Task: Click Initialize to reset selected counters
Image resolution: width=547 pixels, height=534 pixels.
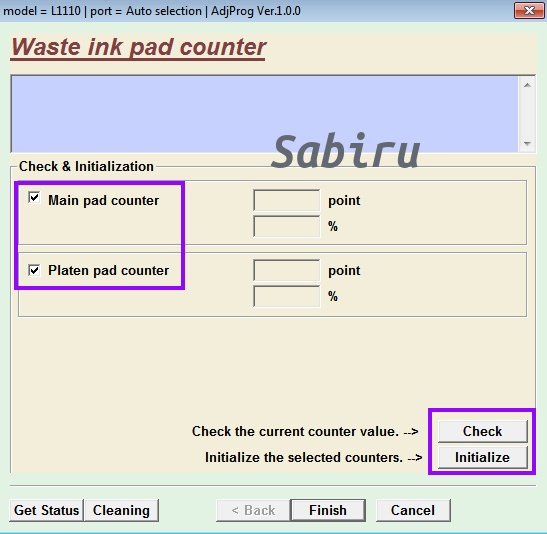Action: tap(482, 457)
